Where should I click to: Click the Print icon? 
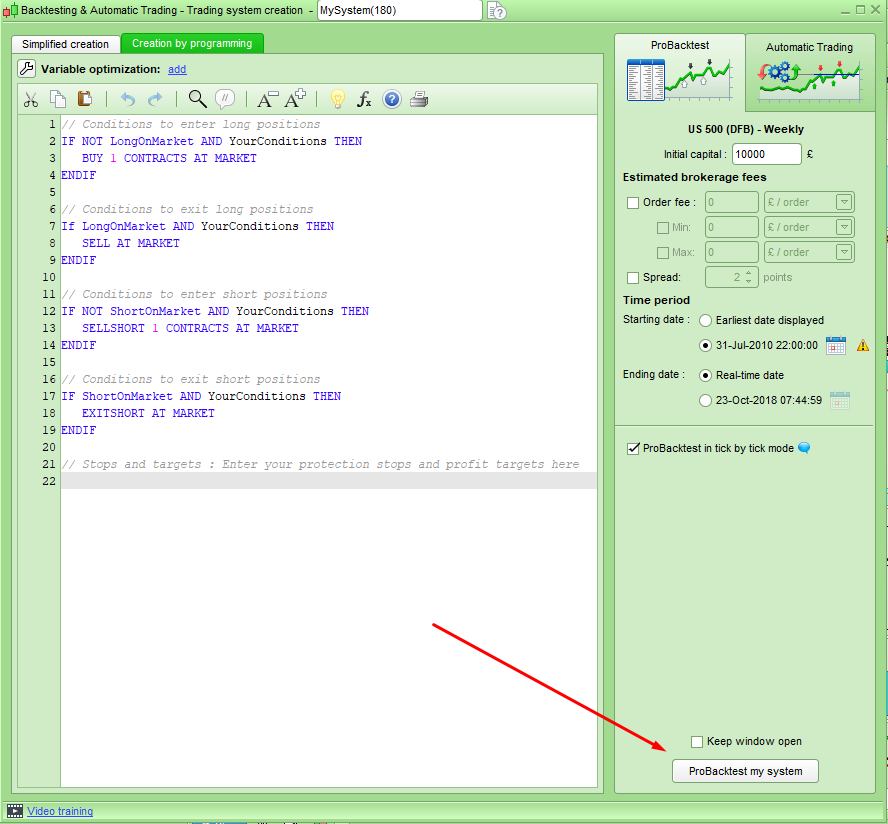pyautogui.click(x=419, y=100)
